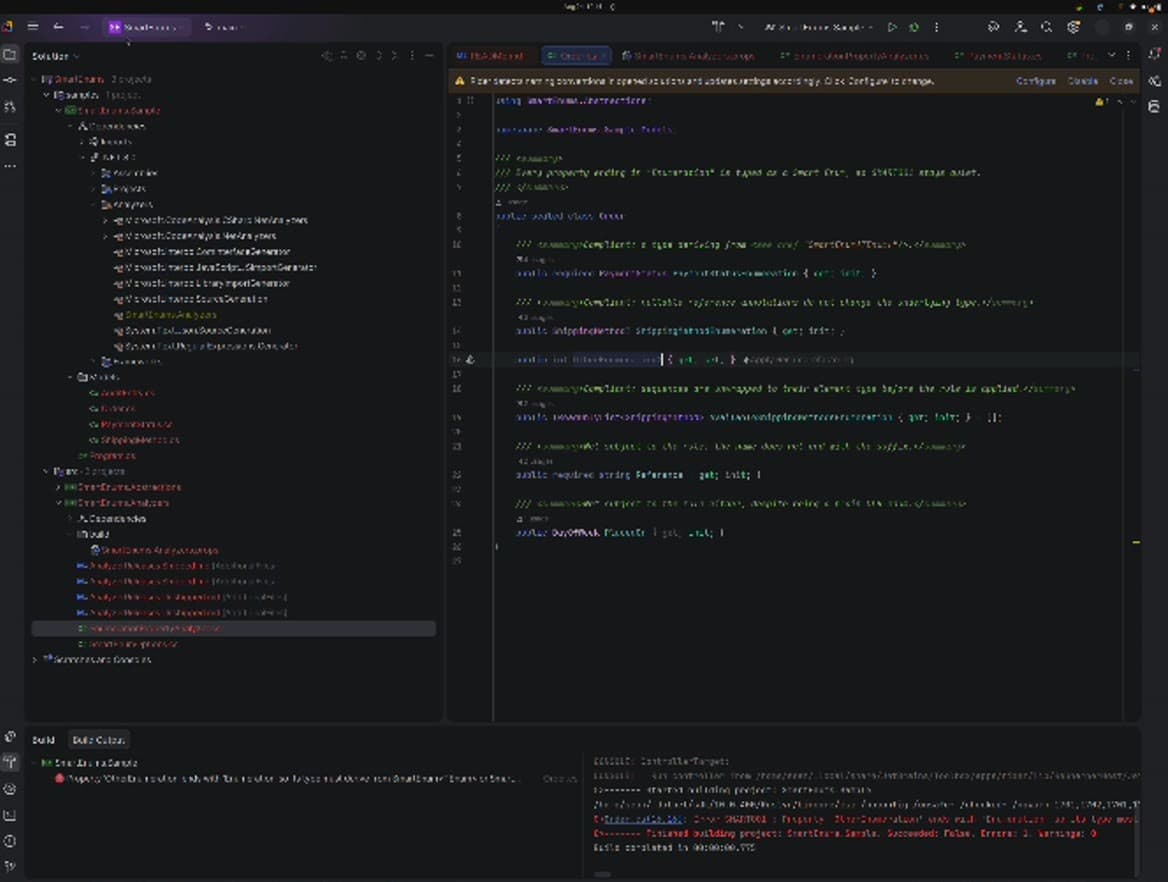Select the Build Output tab

[98, 740]
